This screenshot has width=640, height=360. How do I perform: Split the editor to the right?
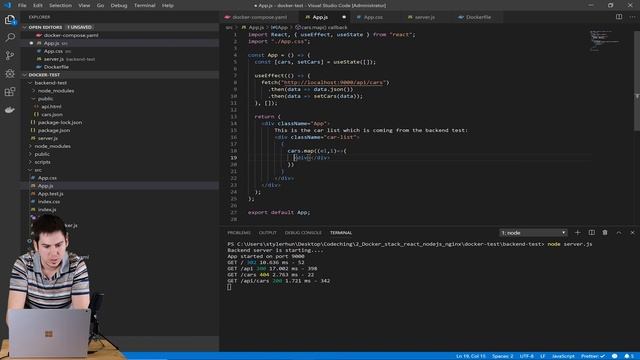tap(619, 17)
